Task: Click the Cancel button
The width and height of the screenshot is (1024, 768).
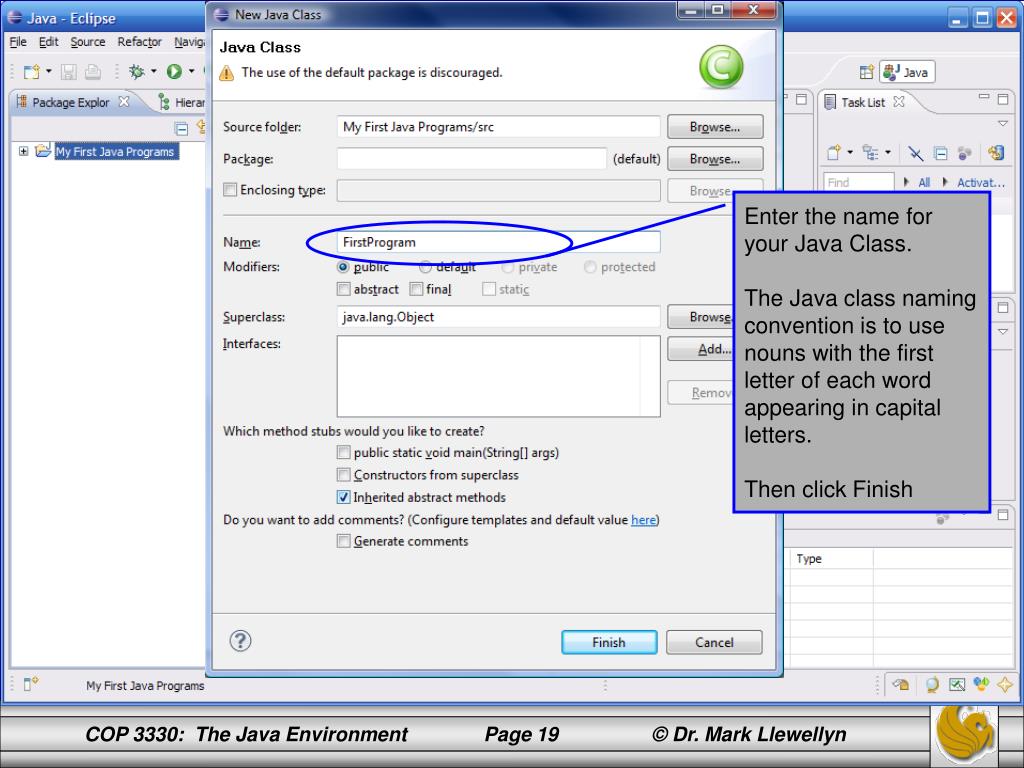Action: tap(714, 642)
